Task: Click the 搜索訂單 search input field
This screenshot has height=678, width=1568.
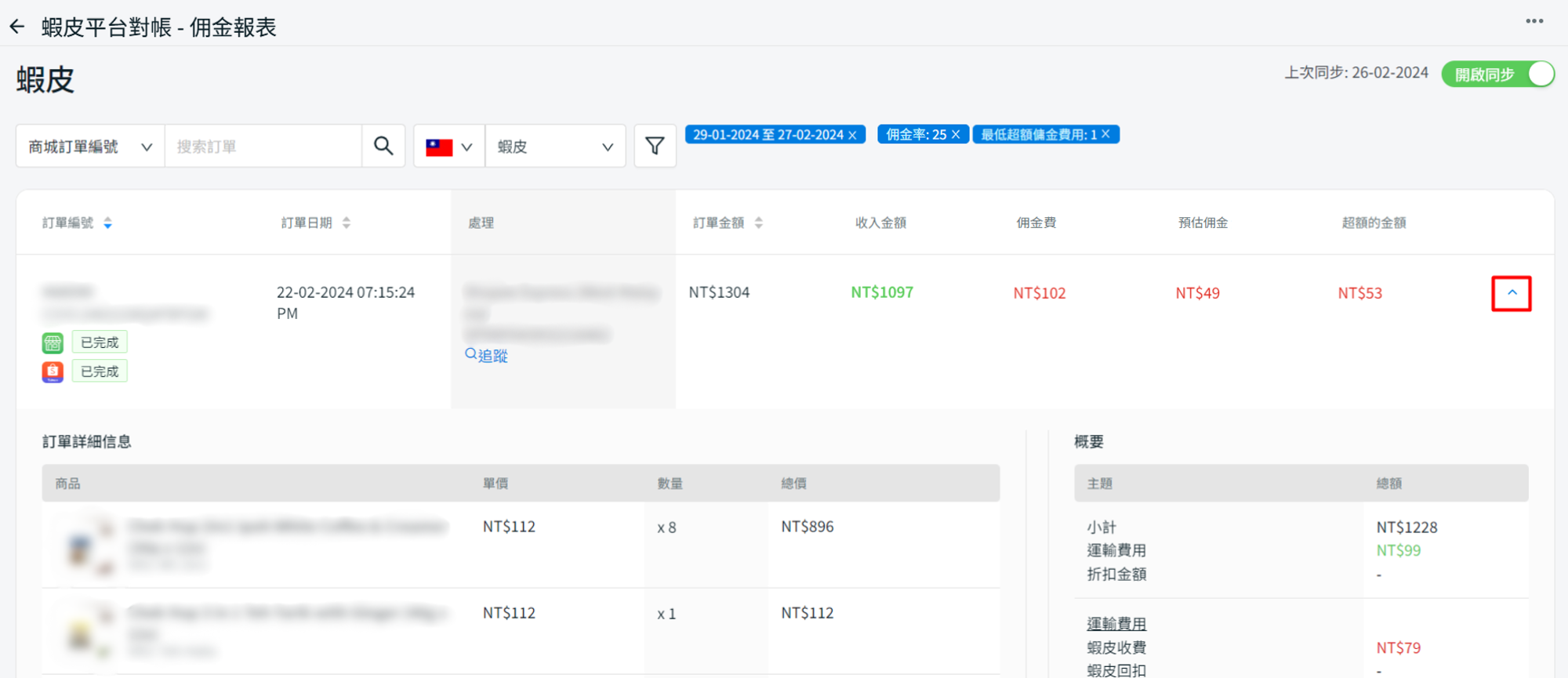Action: (263, 147)
